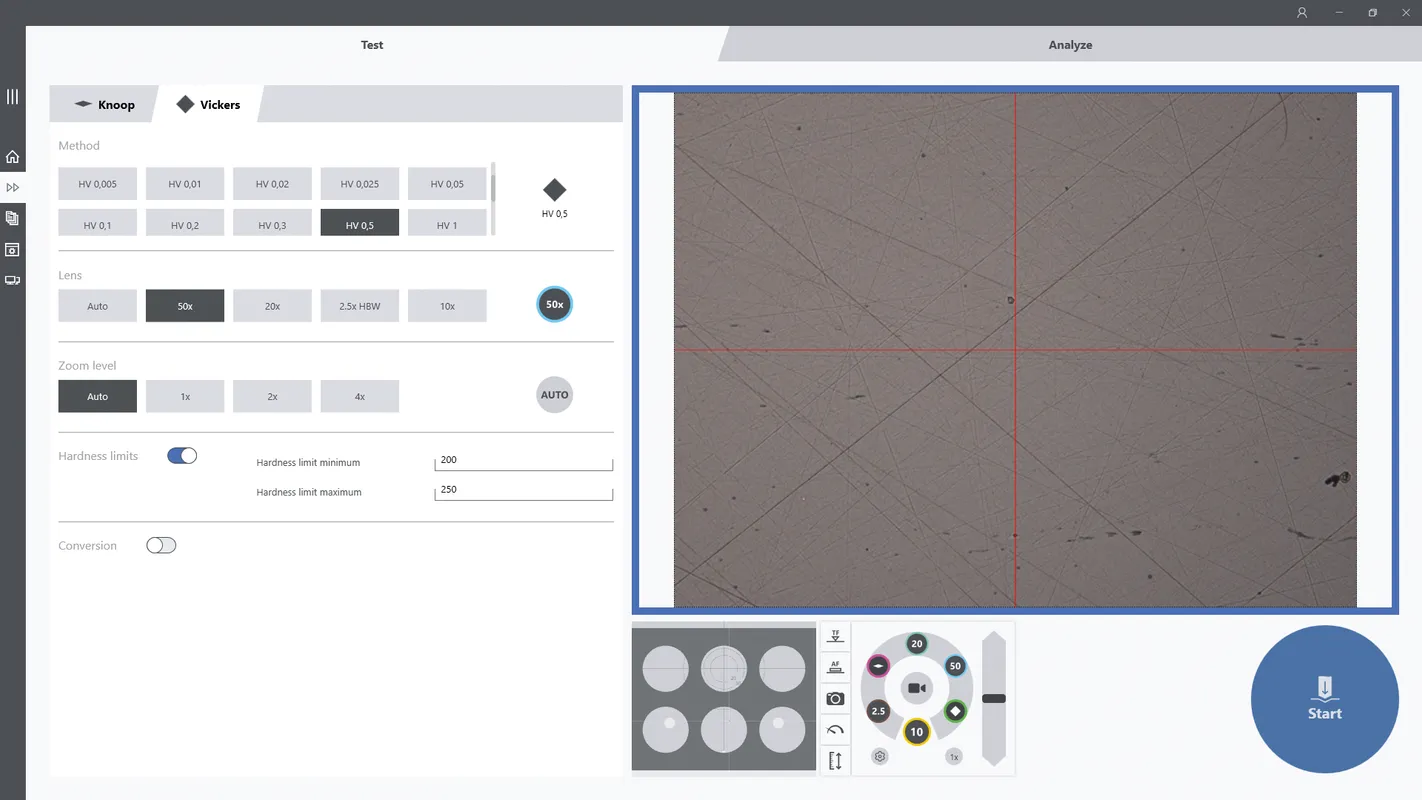
Task: Choose method HV 0,05
Action: (447, 184)
